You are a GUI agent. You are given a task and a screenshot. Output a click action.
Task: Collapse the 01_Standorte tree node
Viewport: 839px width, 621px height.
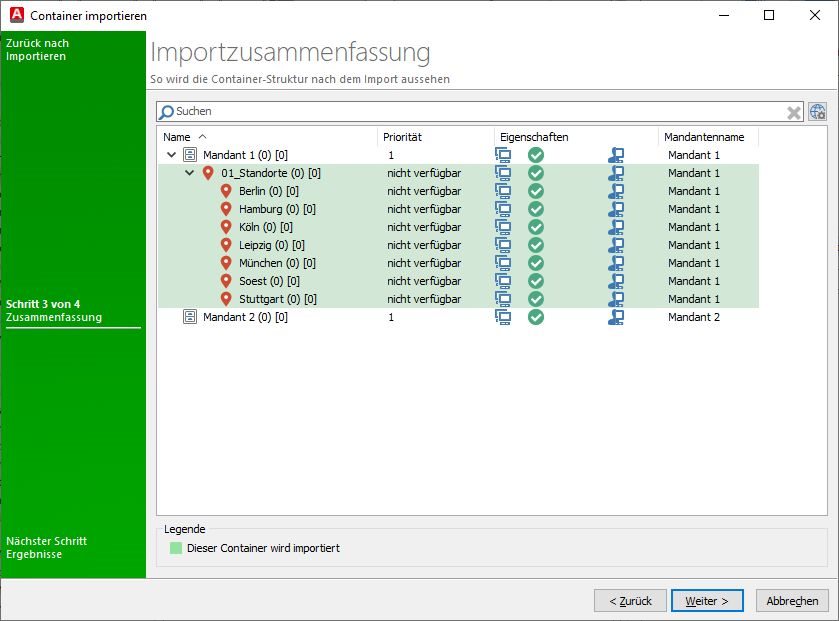tap(189, 173)
